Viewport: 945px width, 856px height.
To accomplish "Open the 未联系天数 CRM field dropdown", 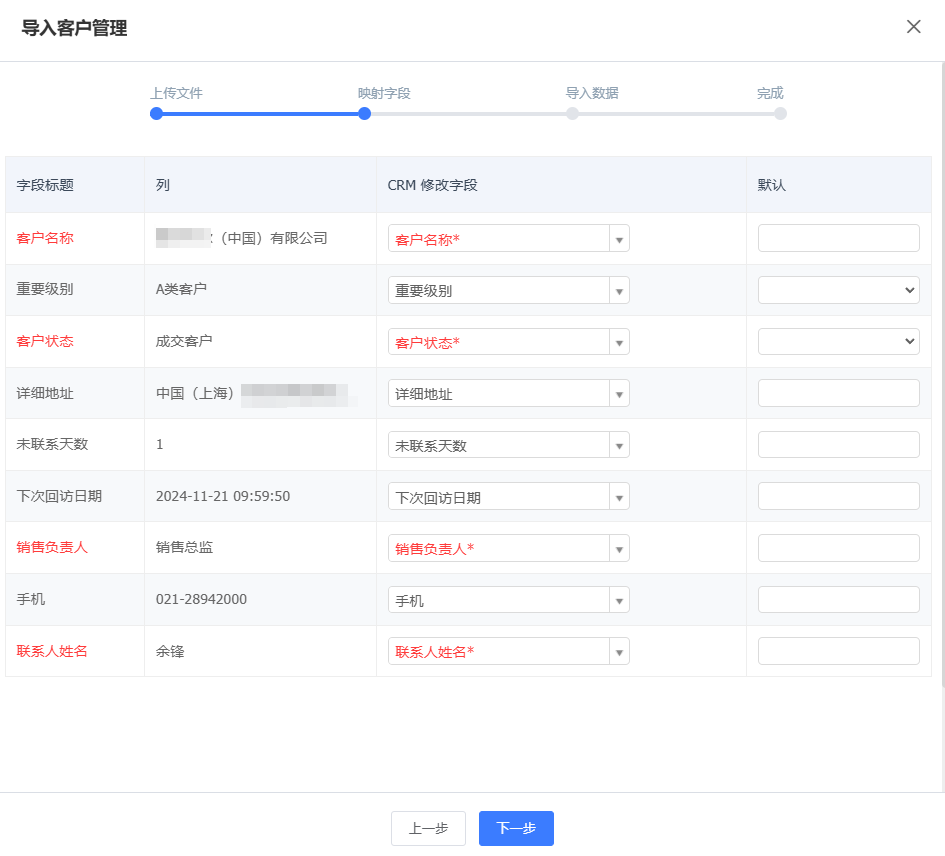I will pyautogui.click(x=508, y=445).
